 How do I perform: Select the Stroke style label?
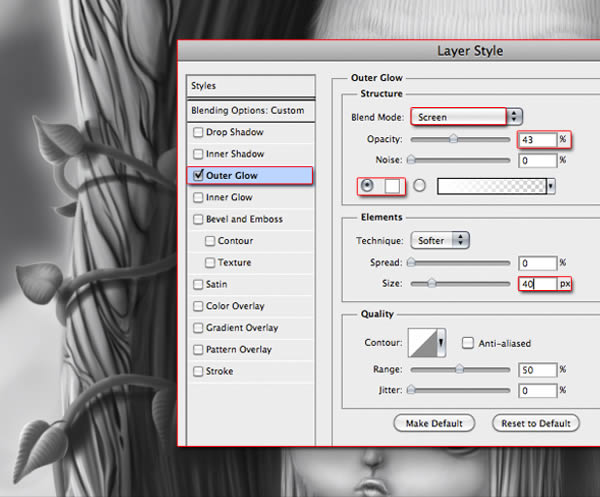click(x=220, y=371)
